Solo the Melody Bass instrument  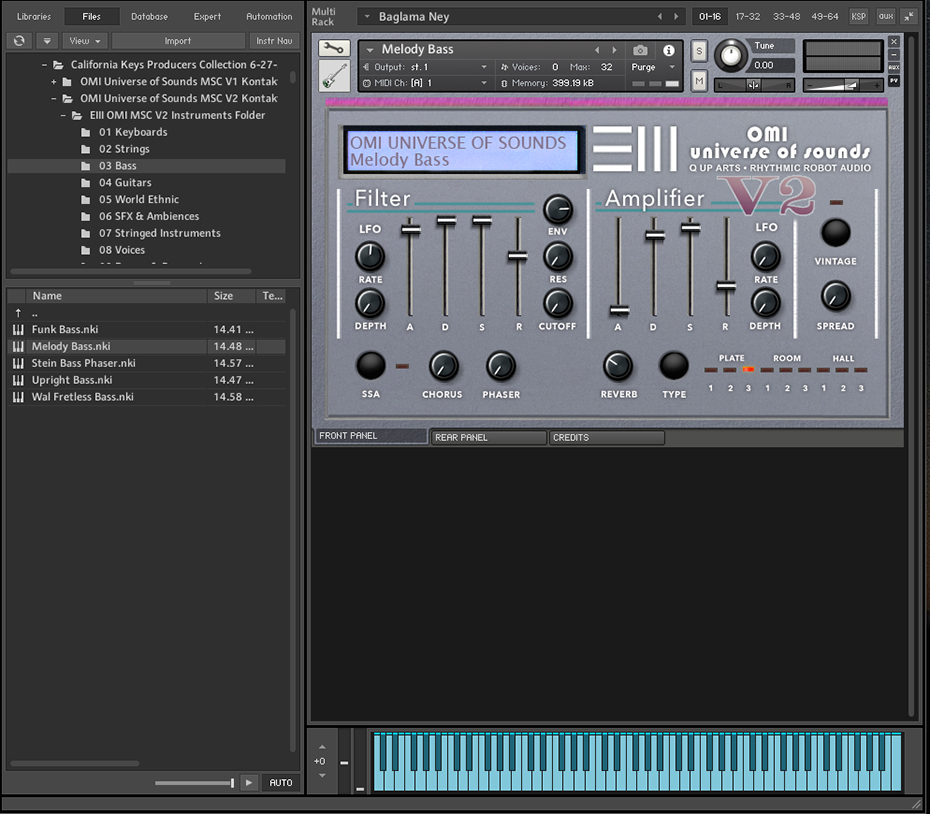[699, 51]
